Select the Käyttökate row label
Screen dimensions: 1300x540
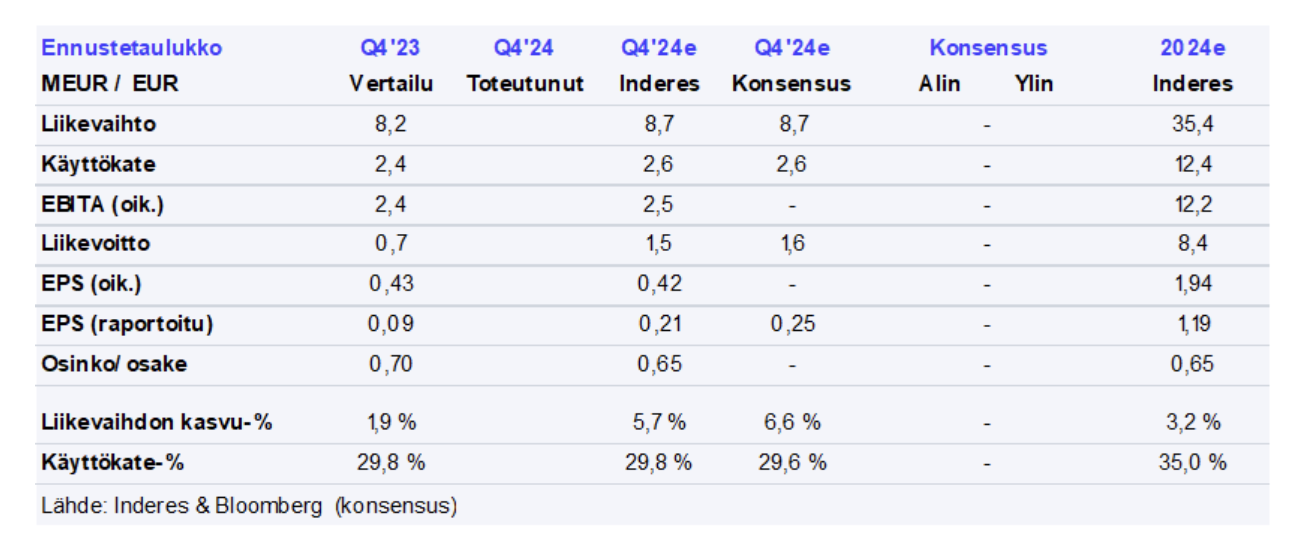[98, 164]
